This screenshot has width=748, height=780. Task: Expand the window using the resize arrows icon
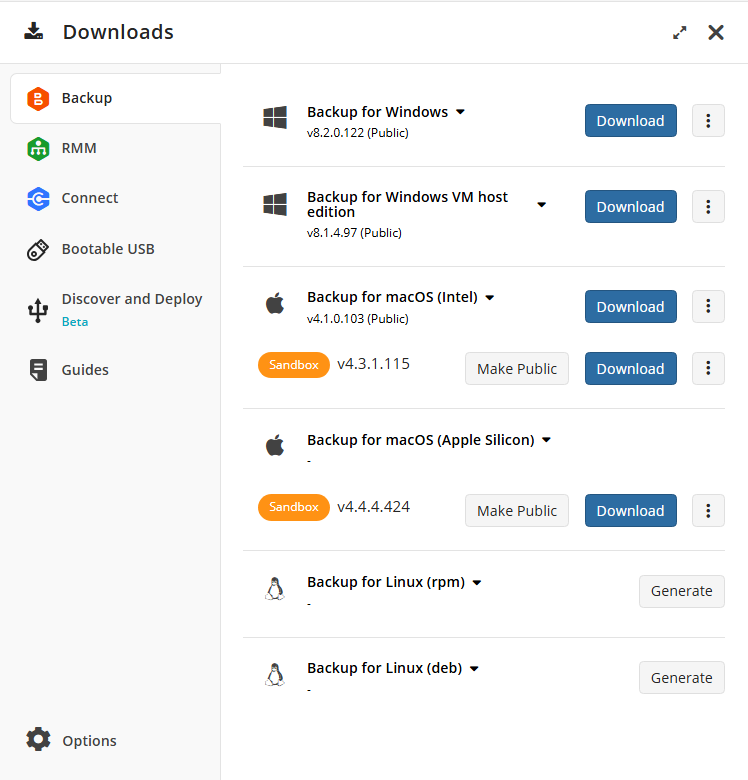(680, 32)
